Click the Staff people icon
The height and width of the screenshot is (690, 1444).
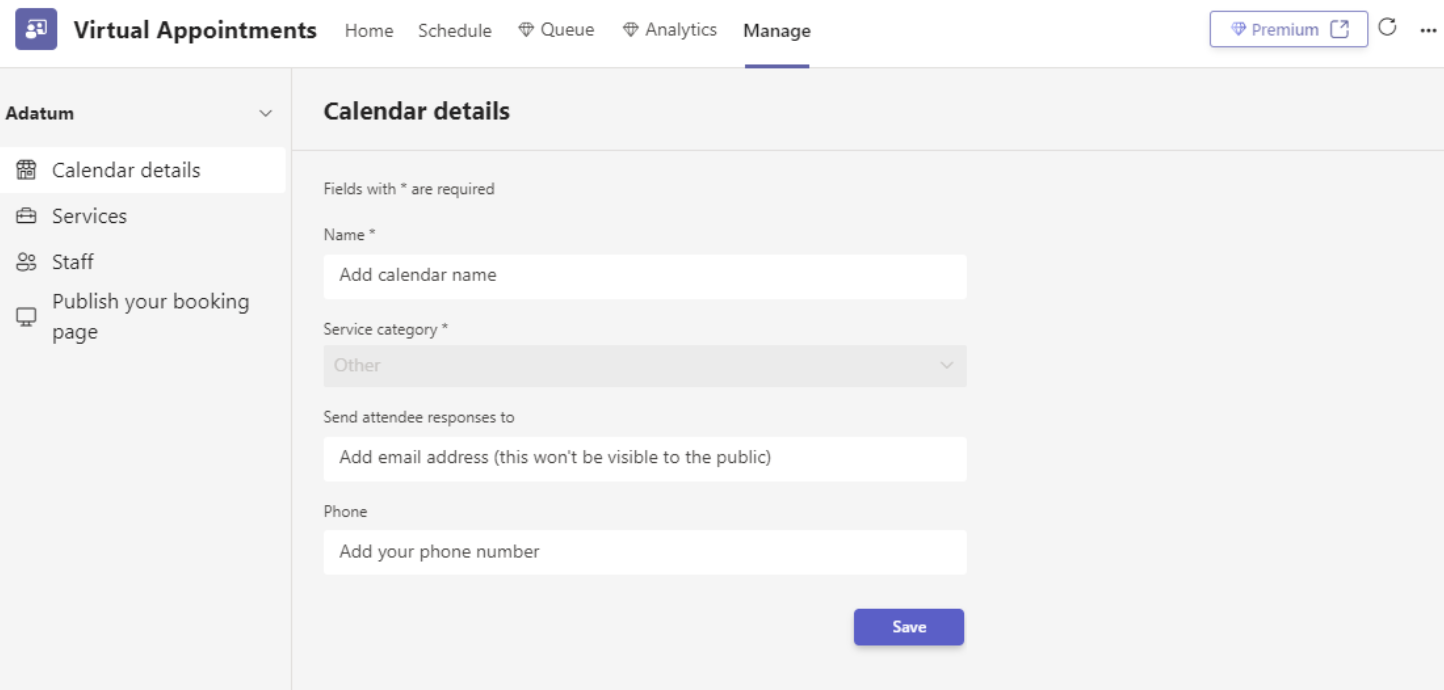coord(26,262)
